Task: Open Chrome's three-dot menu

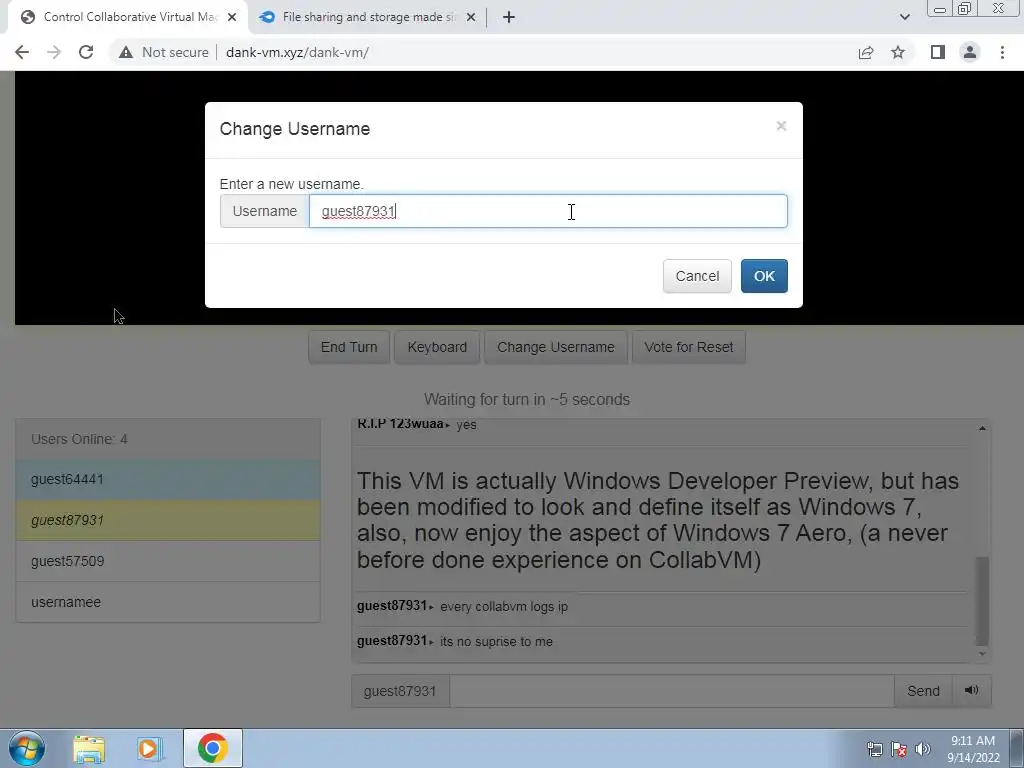Action: (x=1002, y=52)
